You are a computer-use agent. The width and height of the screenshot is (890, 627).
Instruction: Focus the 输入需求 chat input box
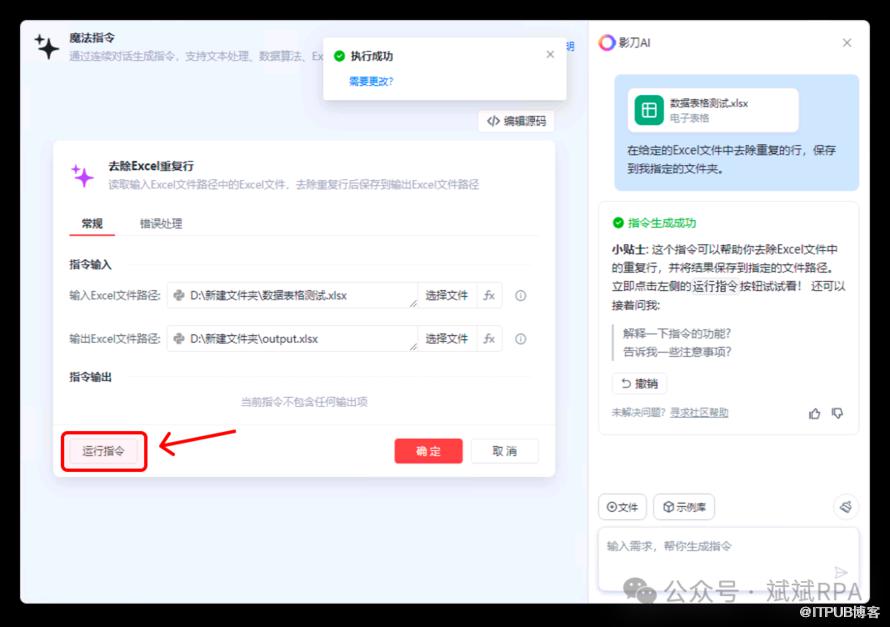715,547
